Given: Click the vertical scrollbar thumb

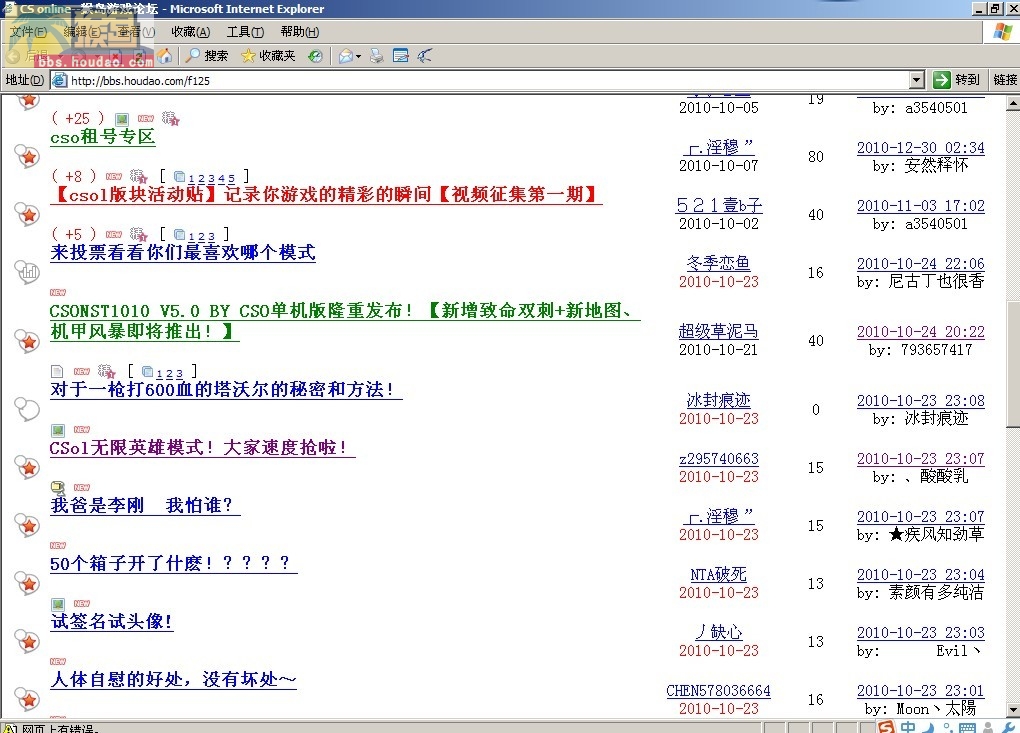Looking at the screenshot, I should [x=1013, y=365].
